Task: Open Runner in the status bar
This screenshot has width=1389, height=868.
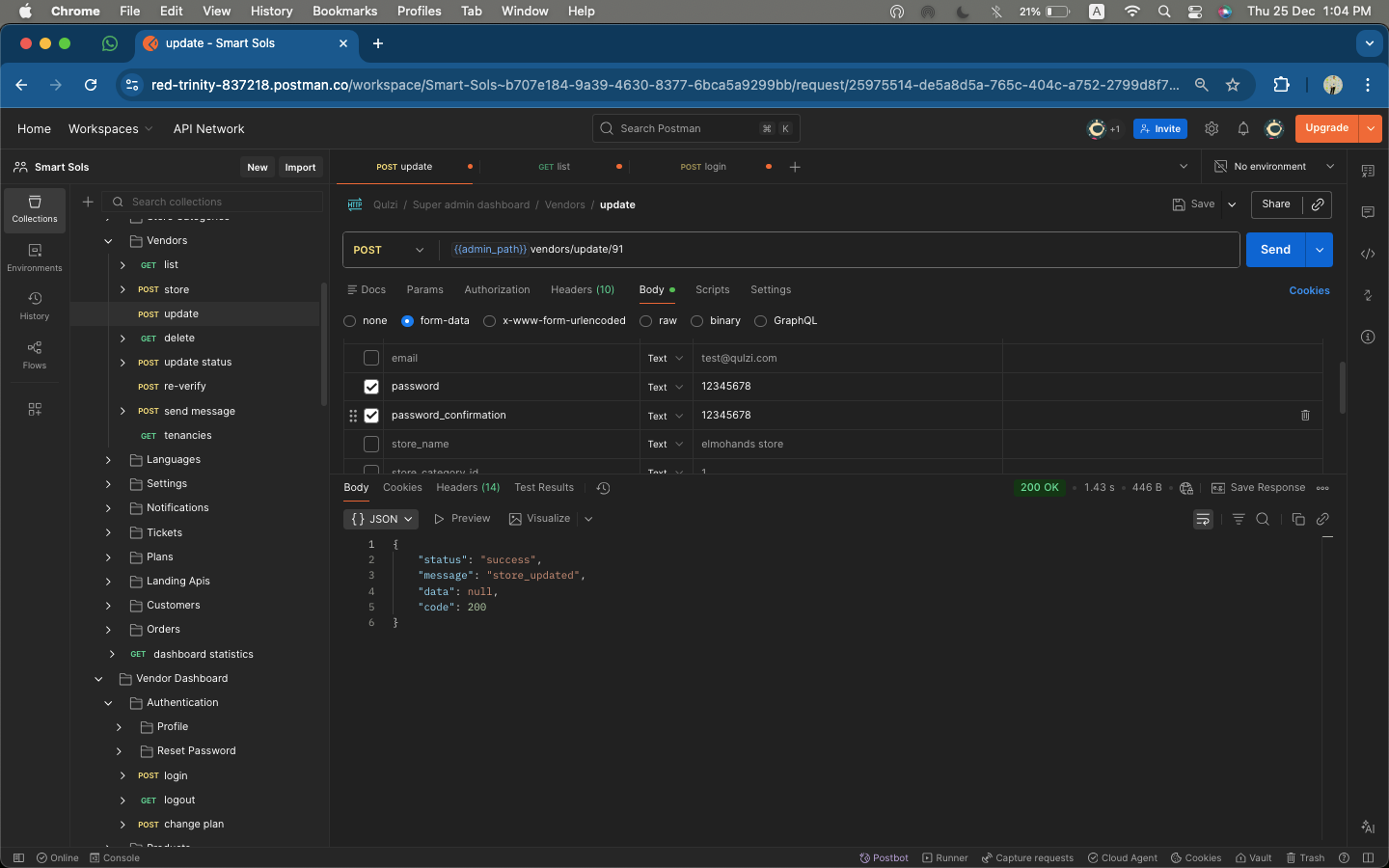Action: click(x=944, y=857)
